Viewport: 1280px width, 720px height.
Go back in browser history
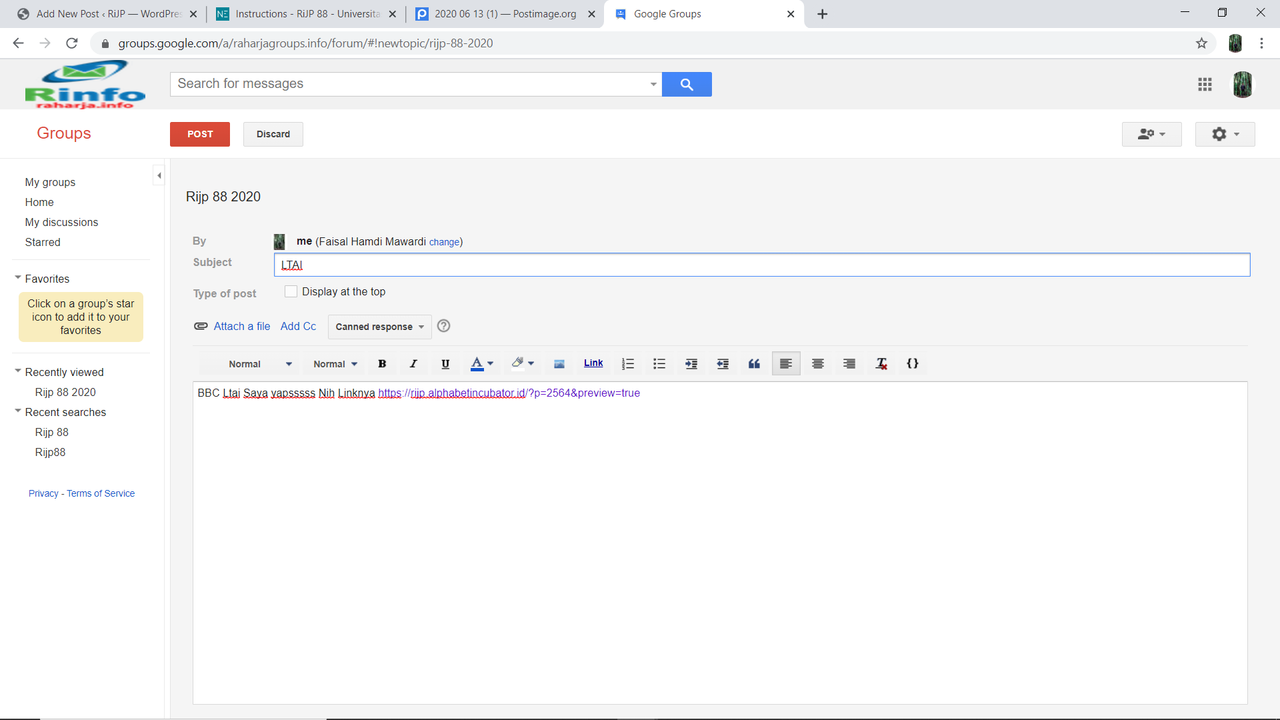(x=18, y=43)
